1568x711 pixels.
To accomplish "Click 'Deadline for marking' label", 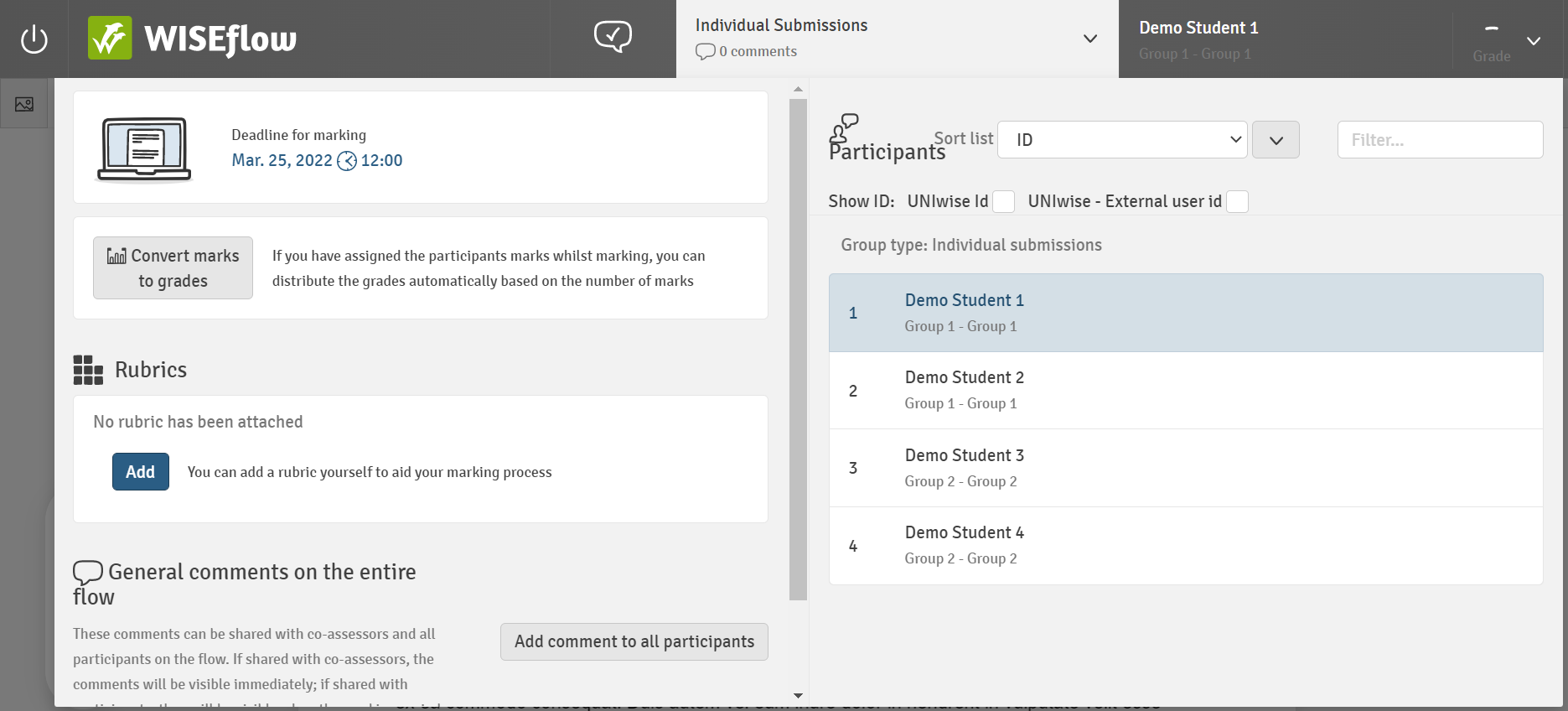I will coord(298,135).
